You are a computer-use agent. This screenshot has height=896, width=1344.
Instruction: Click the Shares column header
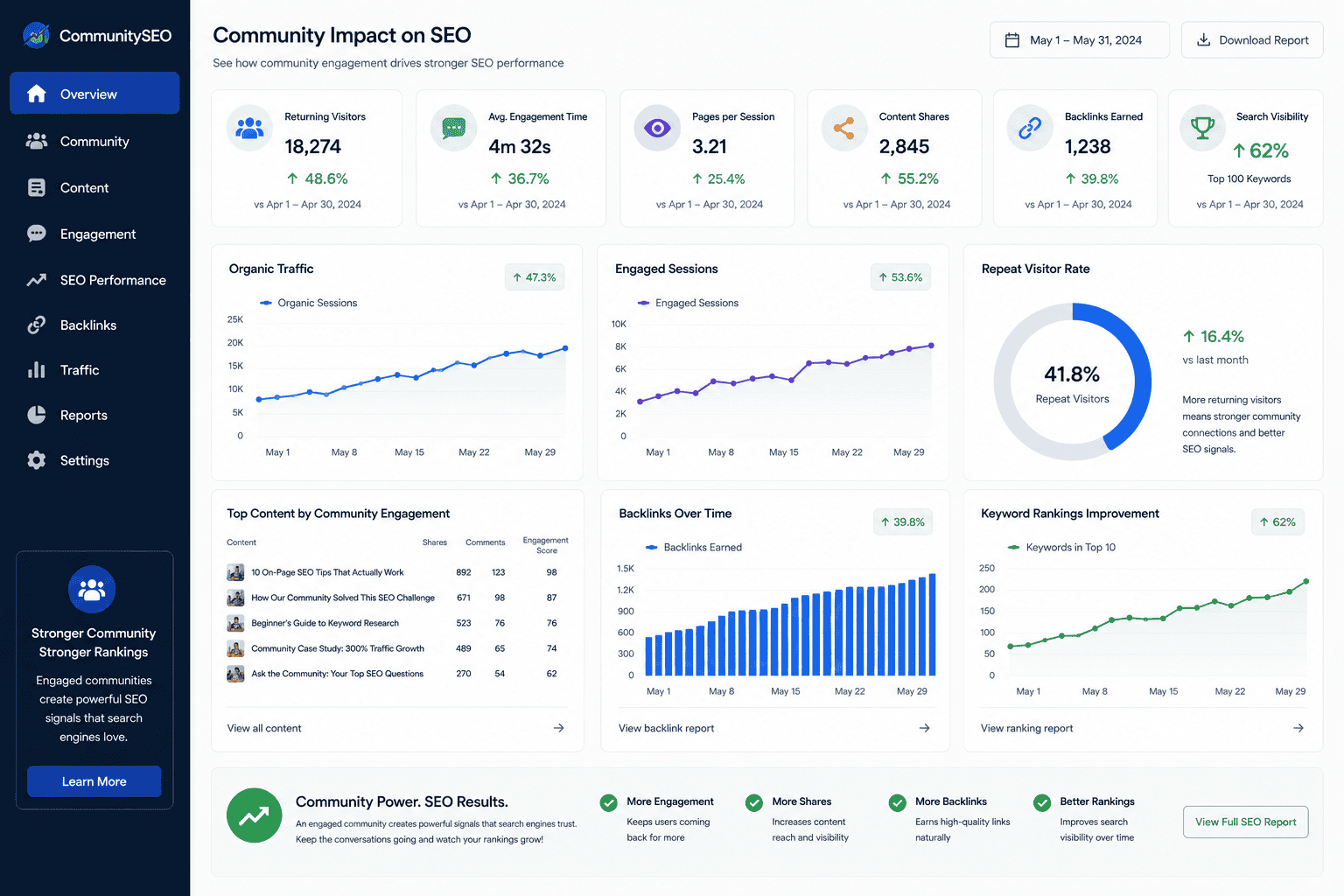click(435, 542)
